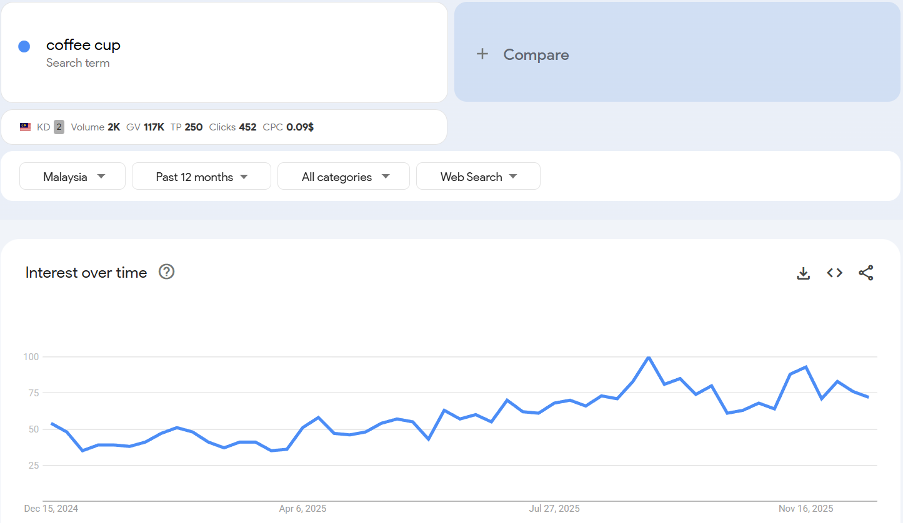This screenshot has width=904, height=524.
Task: Click the Interest over time heading
Action: 86,273
